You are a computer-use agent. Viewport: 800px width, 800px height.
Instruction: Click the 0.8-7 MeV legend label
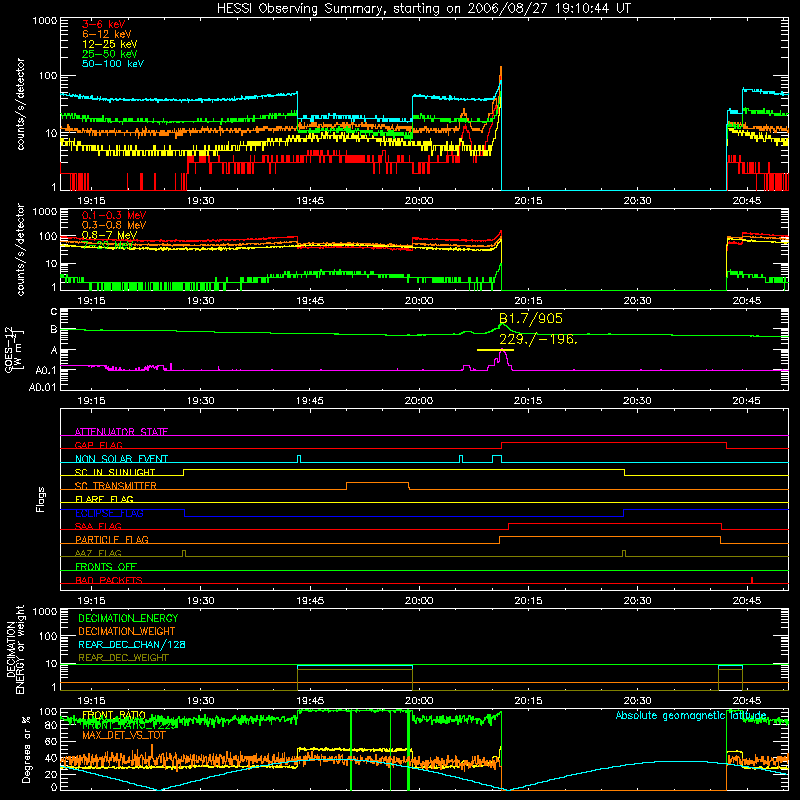click(x=109, y=235)
